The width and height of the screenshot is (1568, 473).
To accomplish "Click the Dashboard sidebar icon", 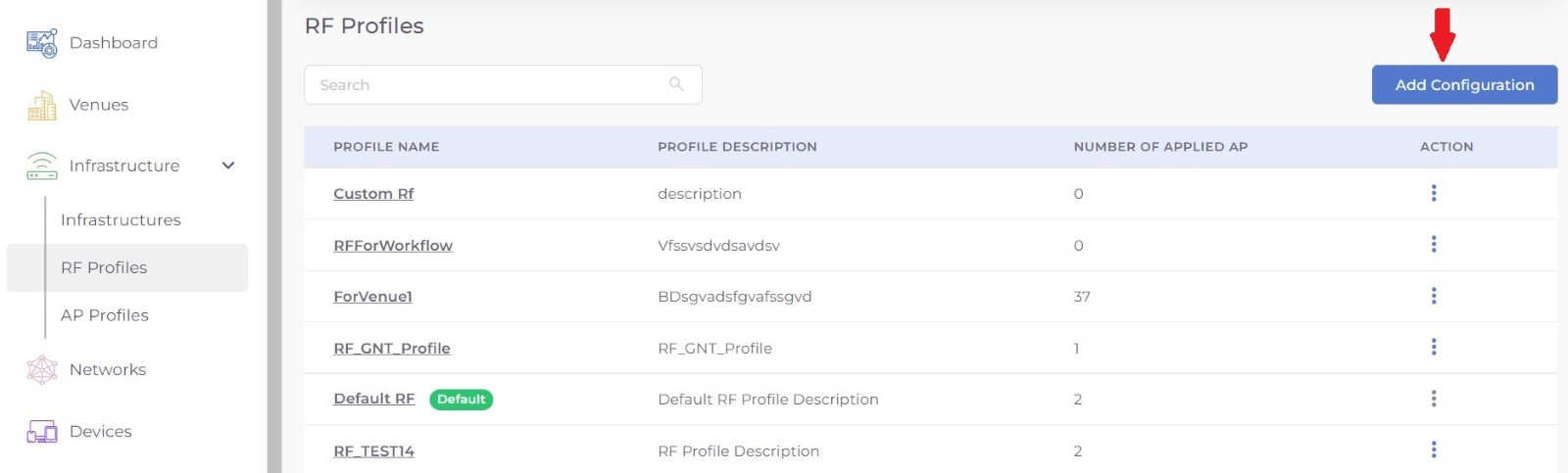I will (x=41, y=43).
